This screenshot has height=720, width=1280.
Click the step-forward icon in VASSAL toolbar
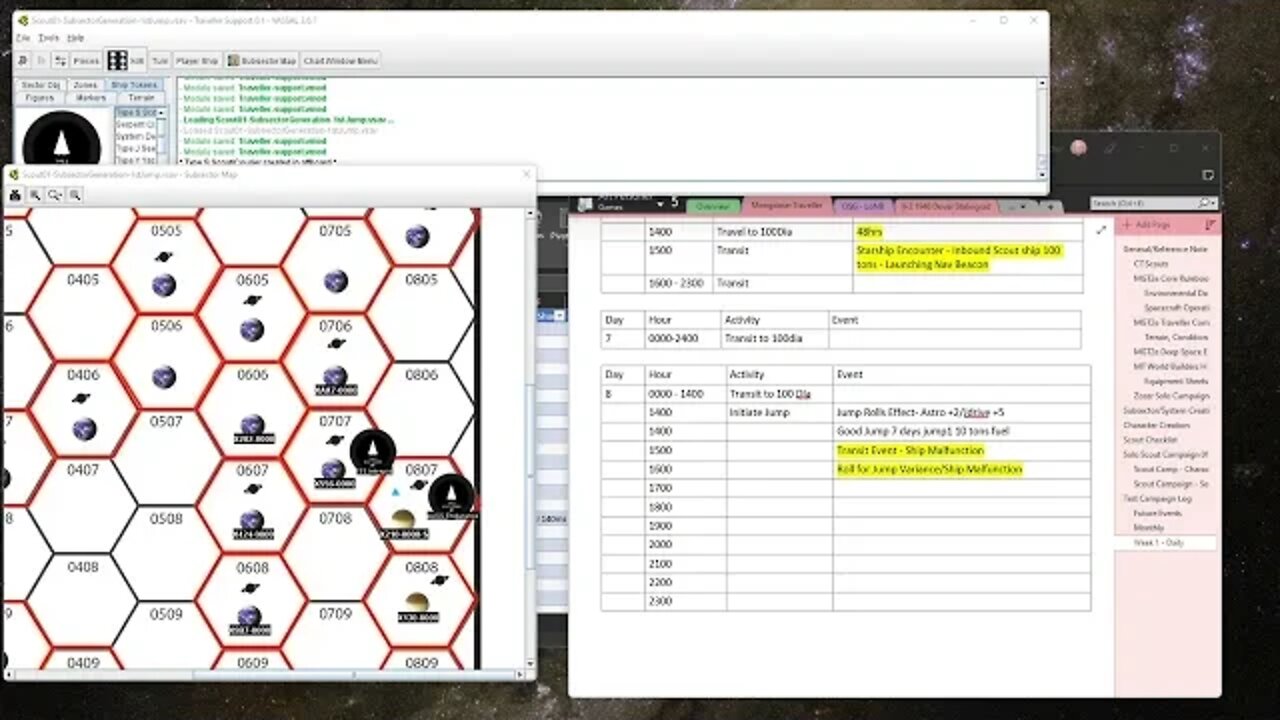41,61
